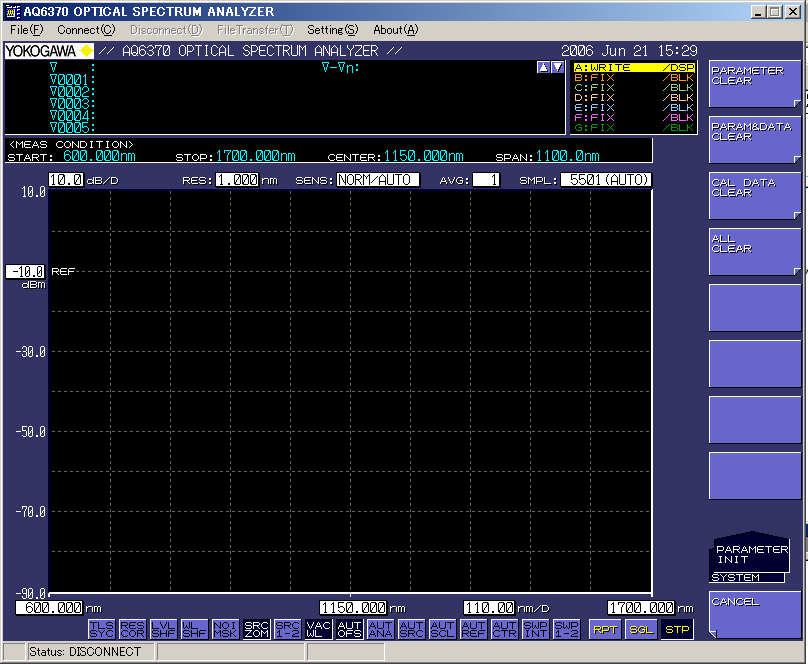The image size is (808, 664).
Task: Toggle the AUT CTR indicator
Action: [504, 629]
